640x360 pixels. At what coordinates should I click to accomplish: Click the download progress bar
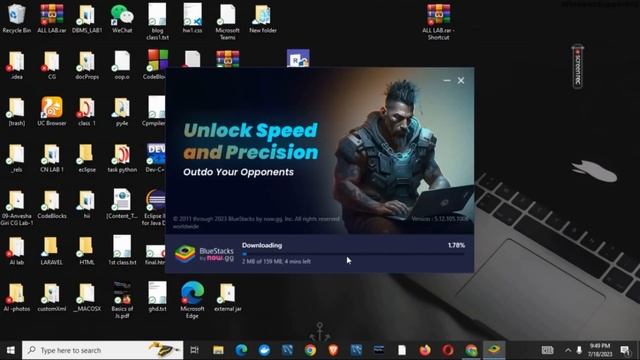click(x=353, y=254)
